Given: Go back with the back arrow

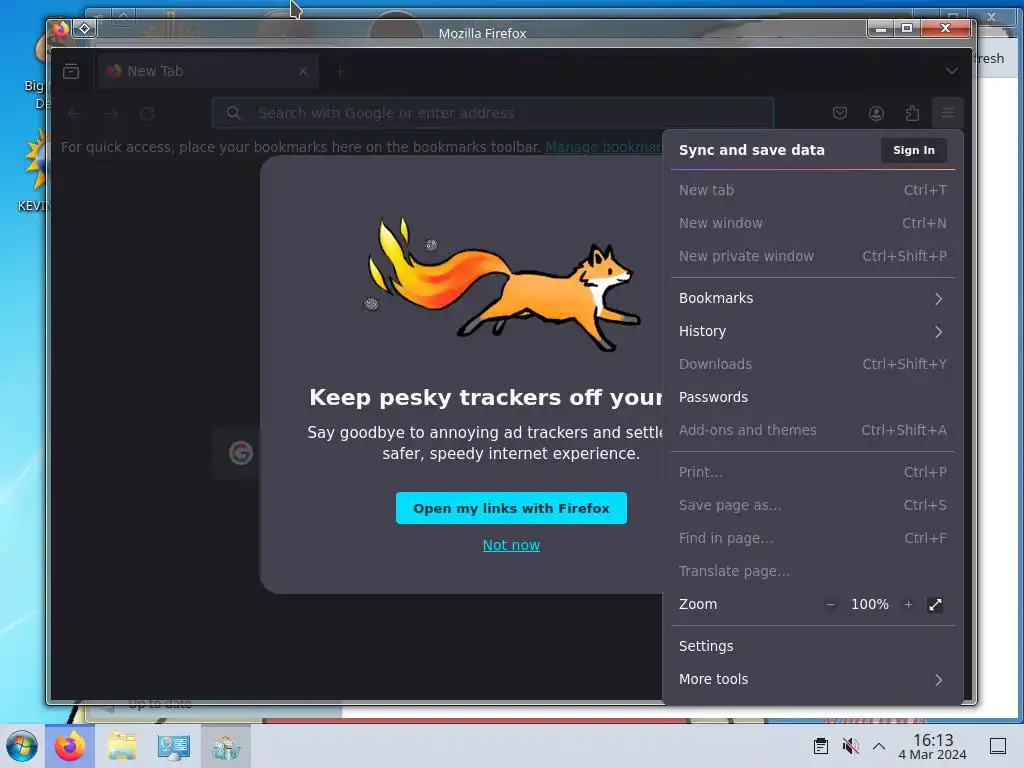Looking at the screenshot, I should pyautogui.click(x=75, y=114).
